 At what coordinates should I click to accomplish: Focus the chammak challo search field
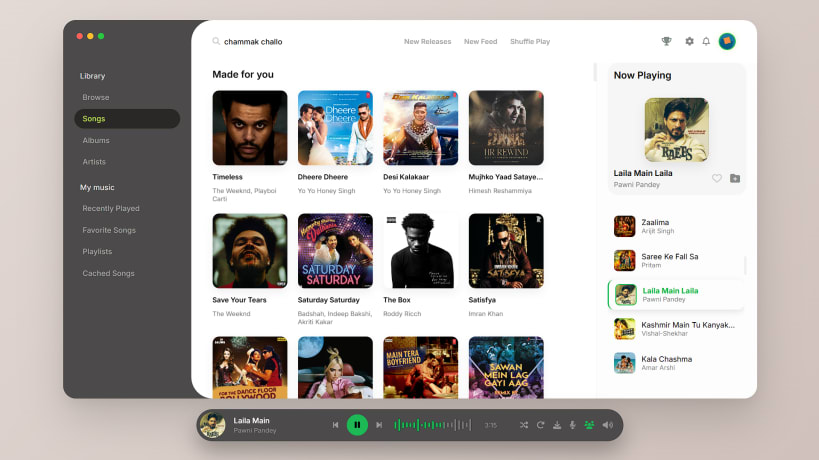pyautogui.click(x=253, y=42)
